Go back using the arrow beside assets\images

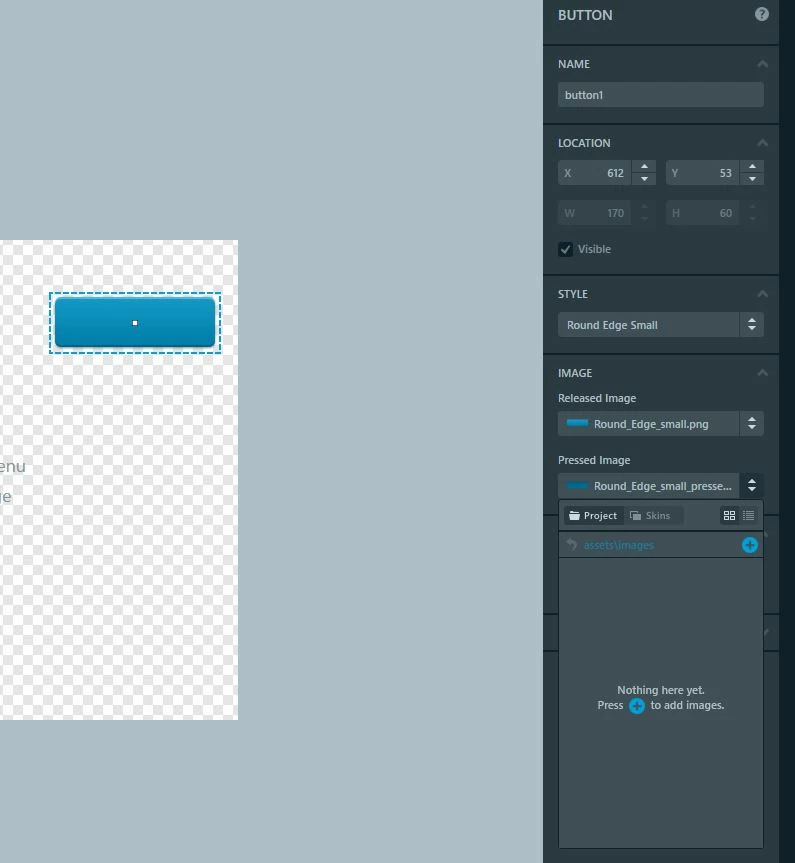[x=571, y=545]
